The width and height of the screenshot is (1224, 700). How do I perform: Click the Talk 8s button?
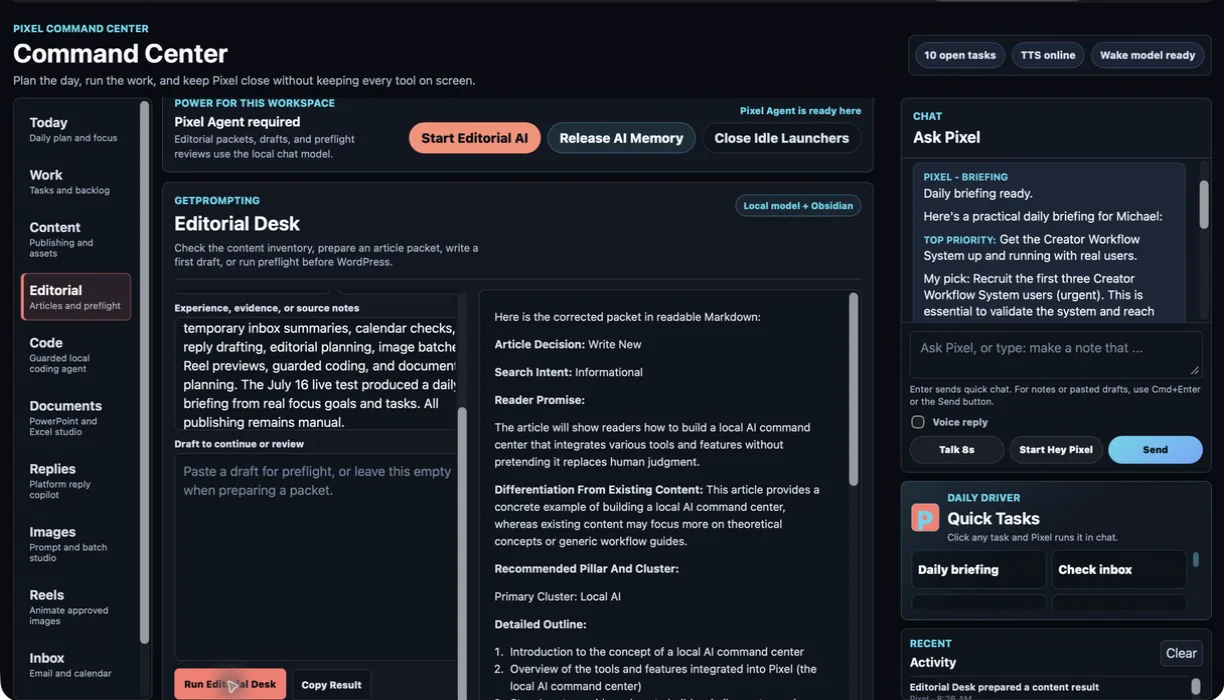956,450
